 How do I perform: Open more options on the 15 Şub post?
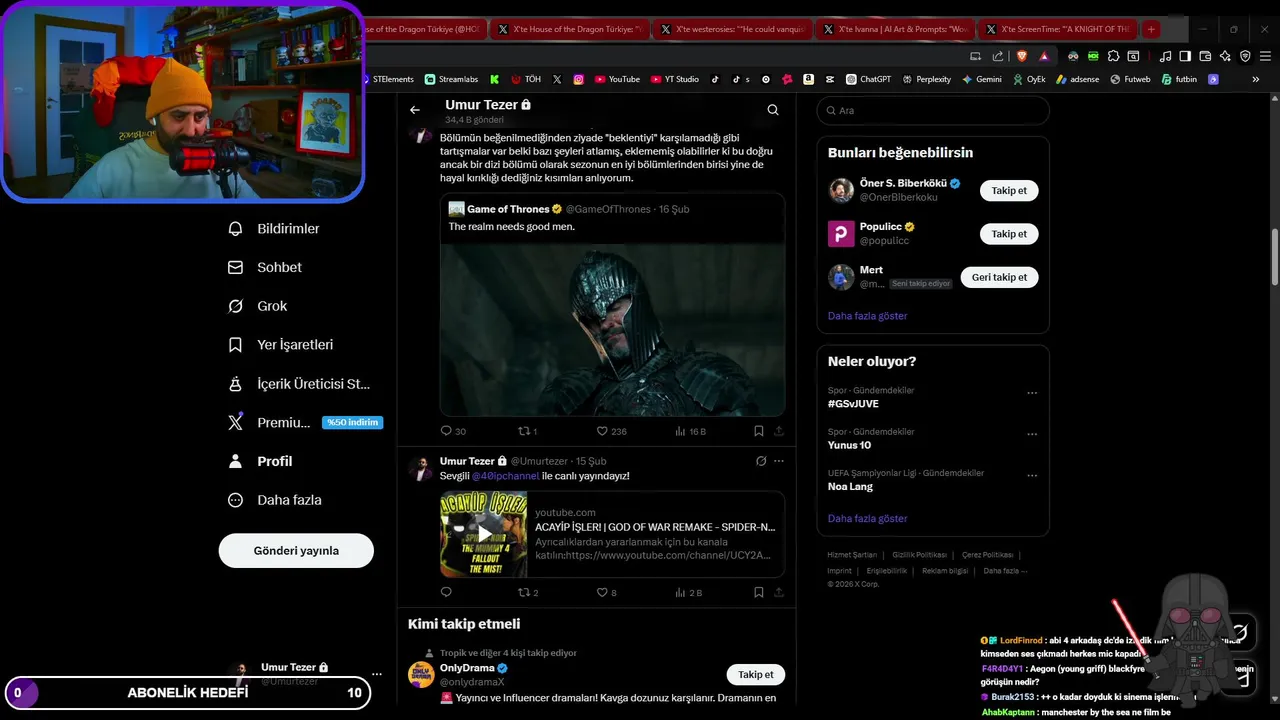click(779, 461)
